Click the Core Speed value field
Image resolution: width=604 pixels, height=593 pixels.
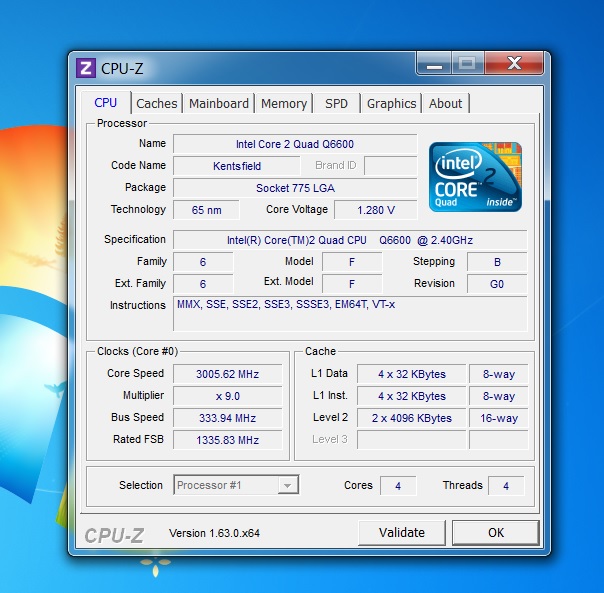(x=228, y=374)
